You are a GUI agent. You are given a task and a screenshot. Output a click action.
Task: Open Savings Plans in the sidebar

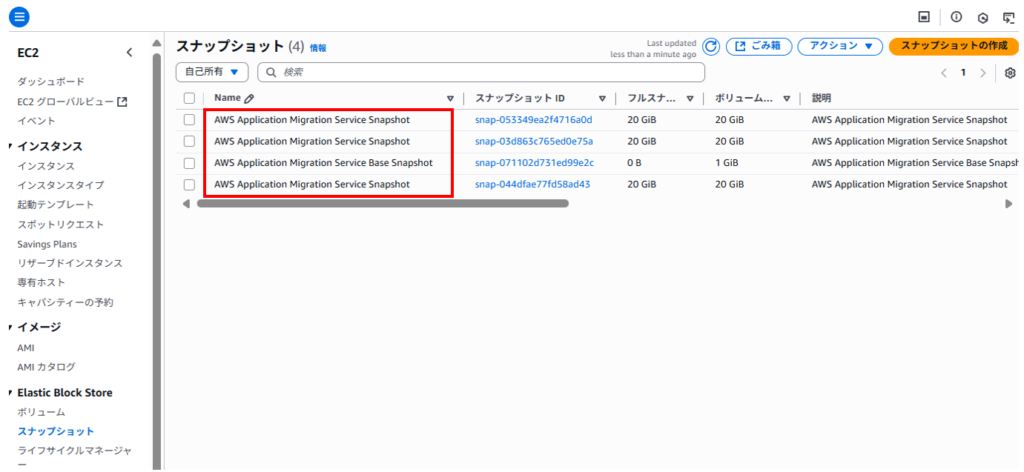click(x=47, y=244)
